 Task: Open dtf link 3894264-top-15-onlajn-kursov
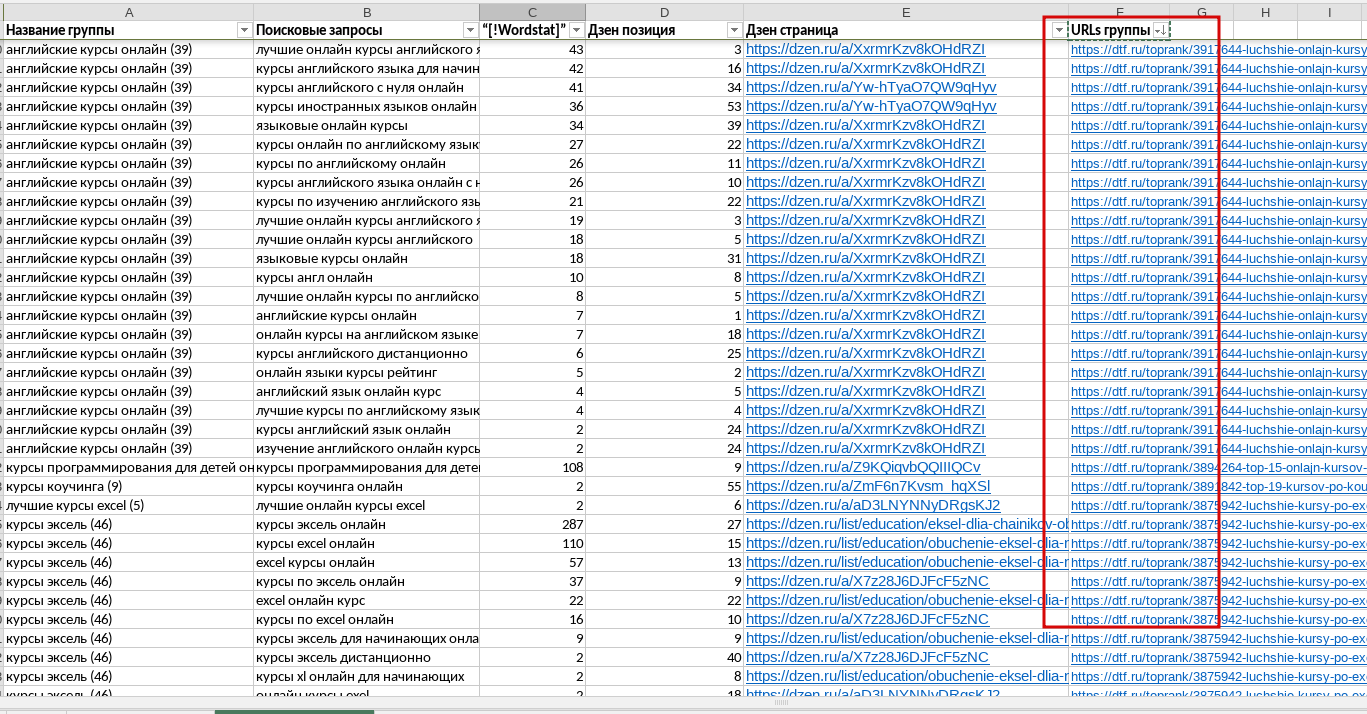click(1218, 467)
